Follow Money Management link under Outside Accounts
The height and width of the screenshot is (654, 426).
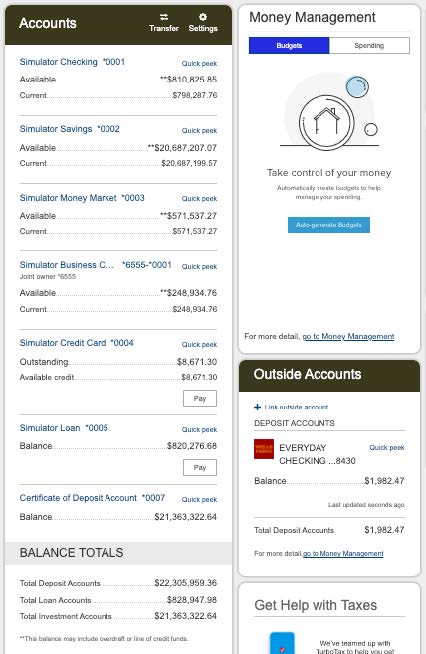tap(343, 553)
